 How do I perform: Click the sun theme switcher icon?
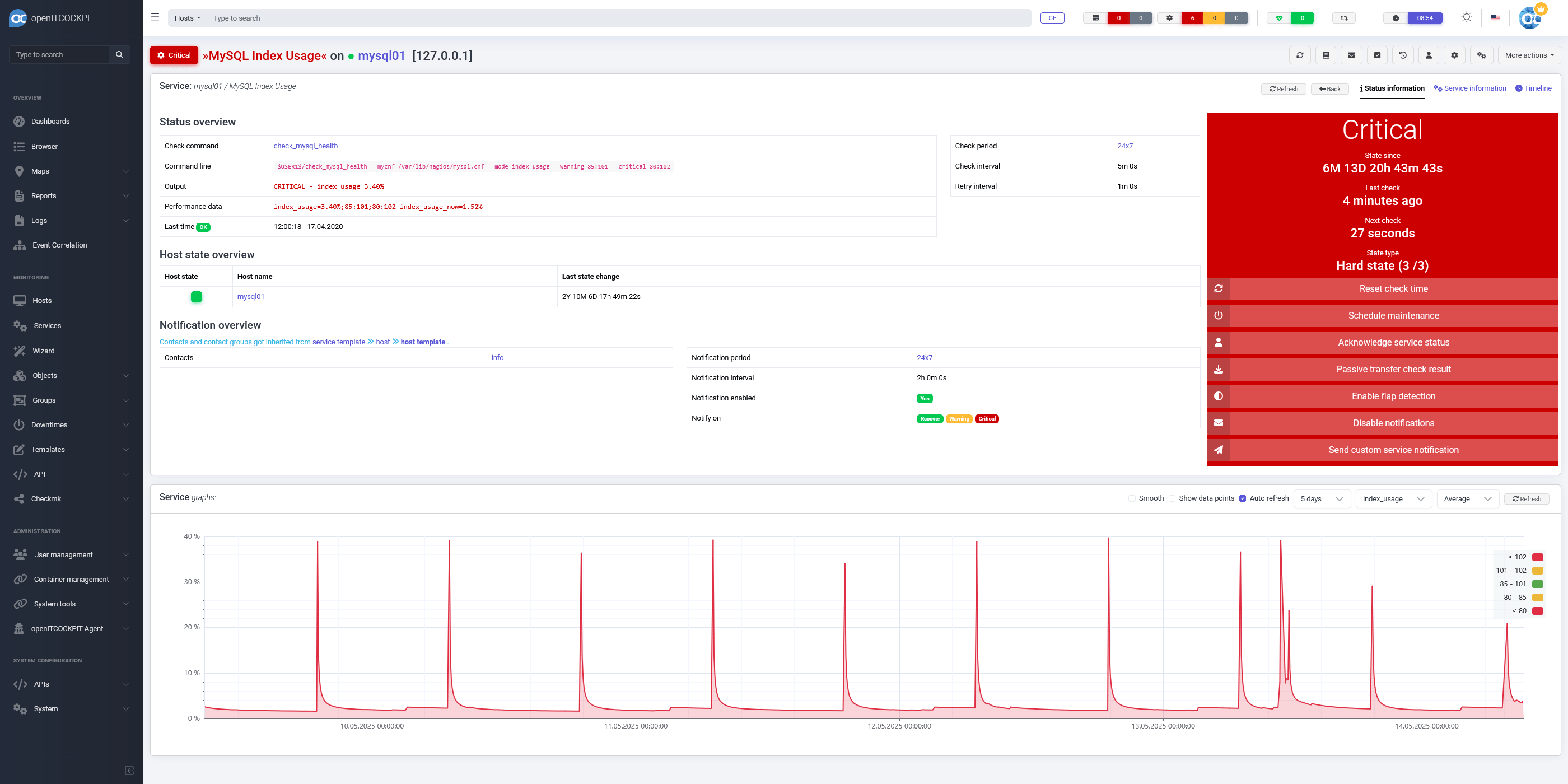[x=1466, y=18]
